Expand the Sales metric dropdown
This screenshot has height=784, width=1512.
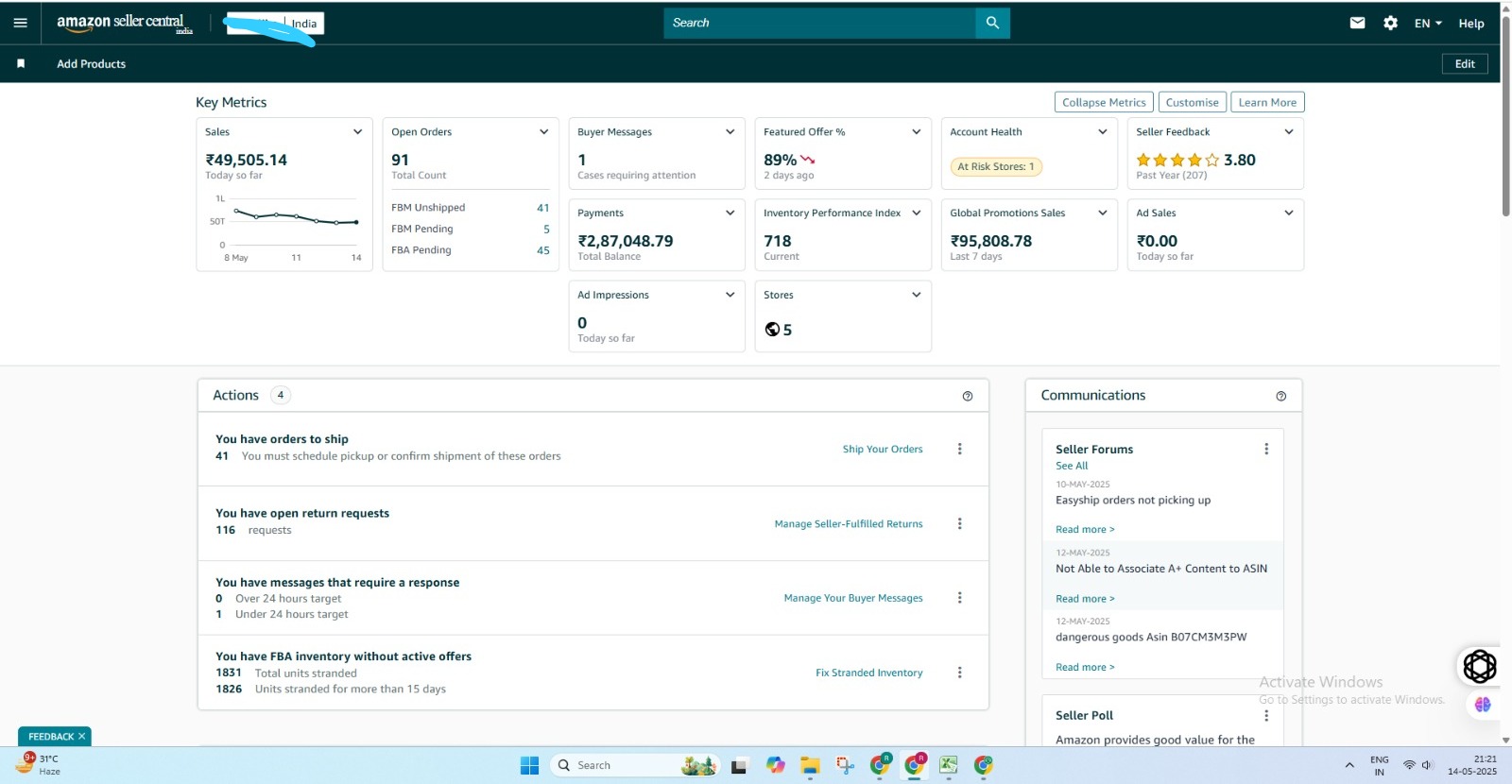357,132
